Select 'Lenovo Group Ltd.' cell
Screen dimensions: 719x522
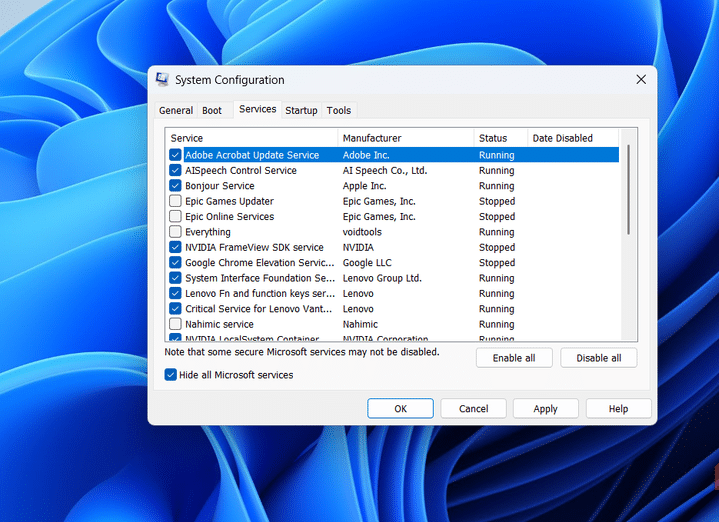[382, 278]
